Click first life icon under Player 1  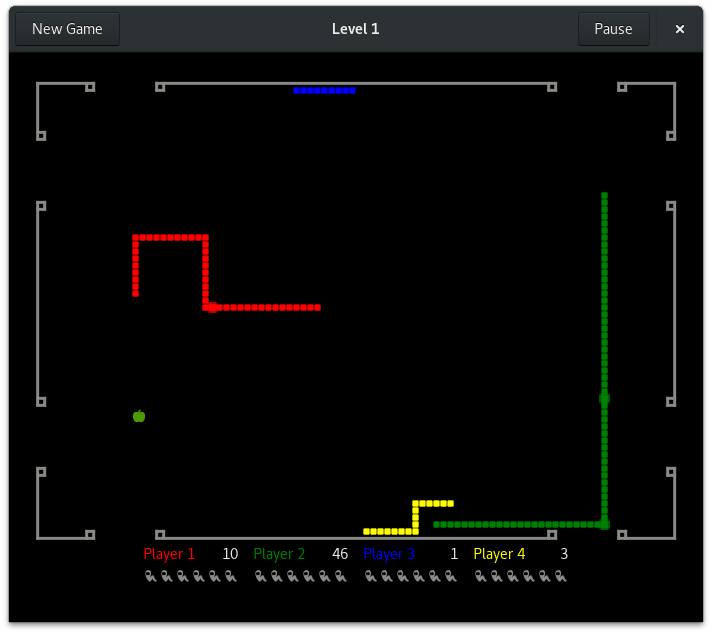pyautogui.click(x=150, y=576)
